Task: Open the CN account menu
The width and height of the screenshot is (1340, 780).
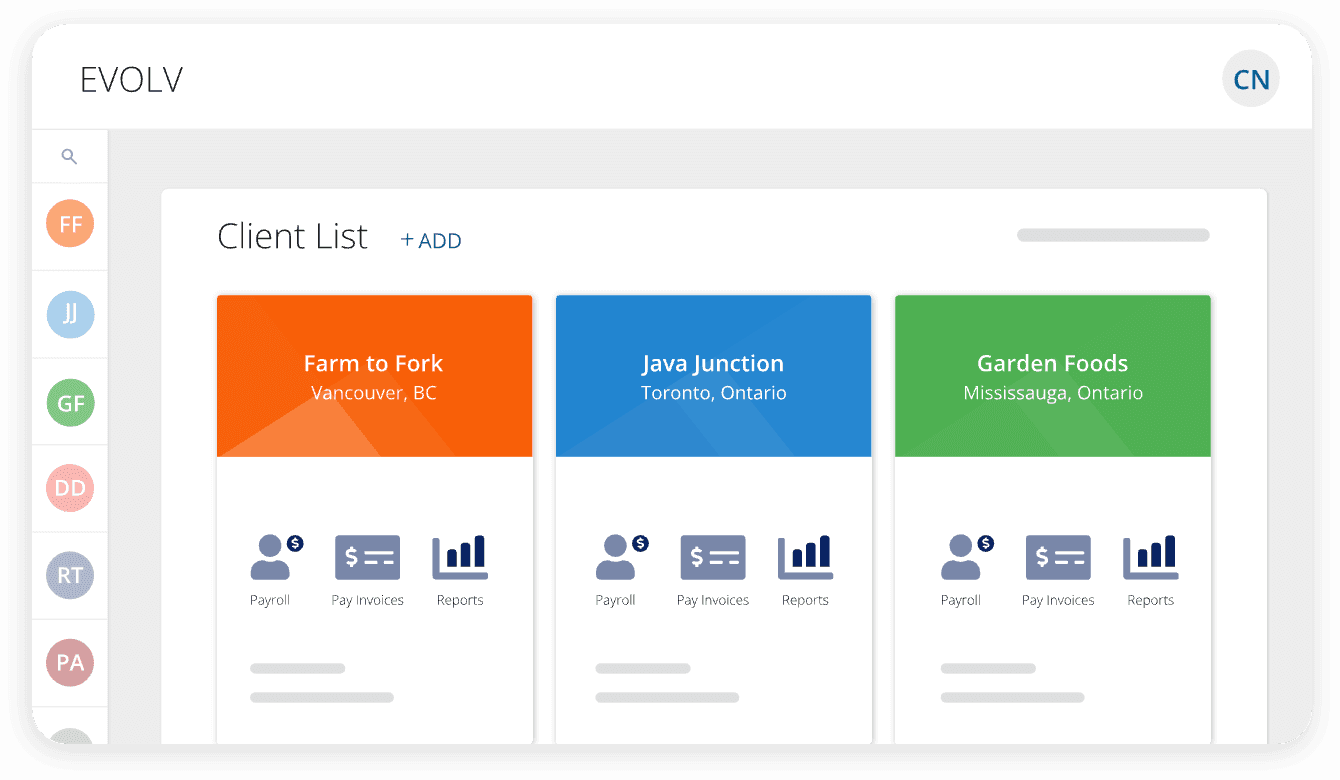Action: (x=1251, y=78)
